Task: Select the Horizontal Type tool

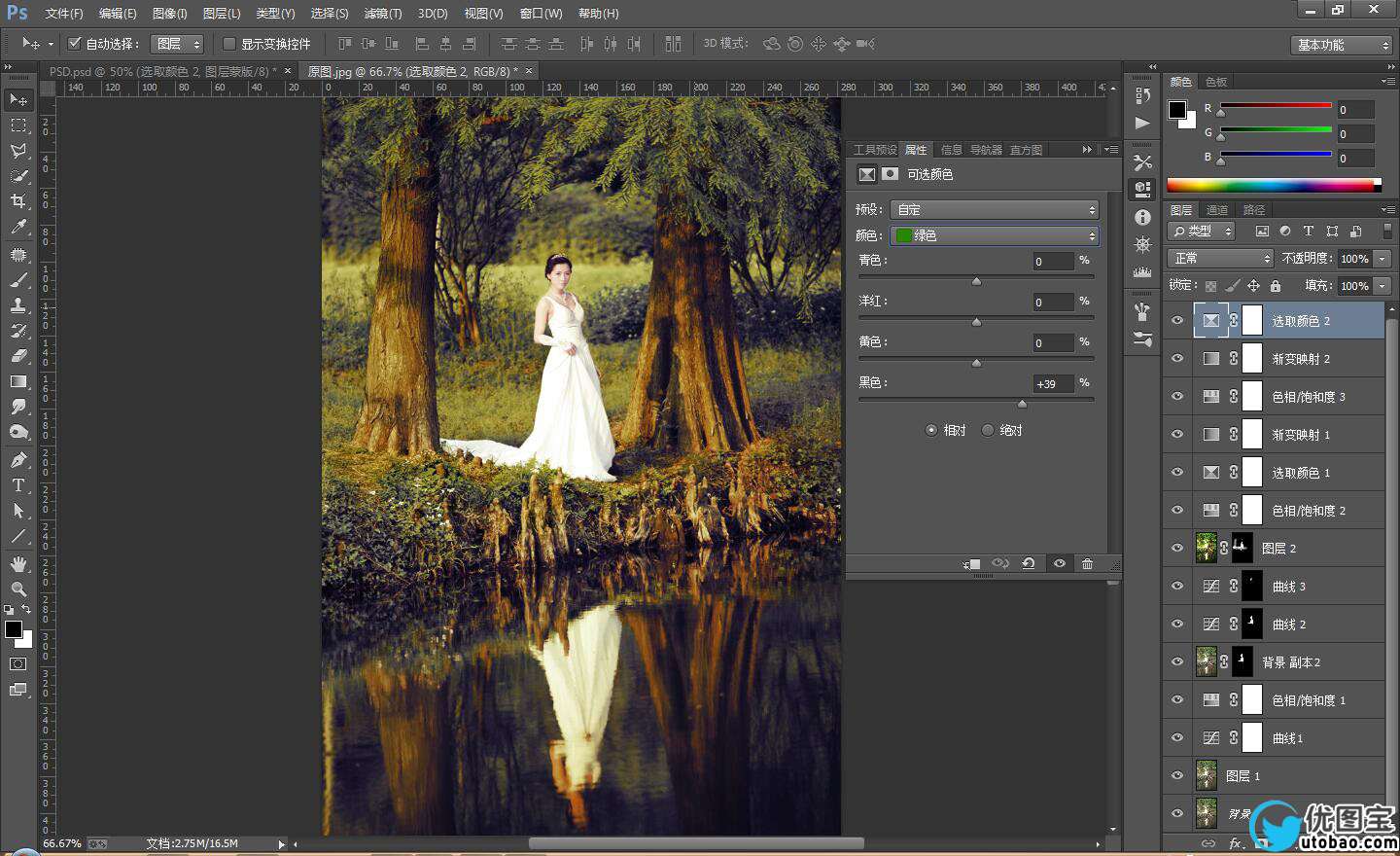Action: pos(18,485)
